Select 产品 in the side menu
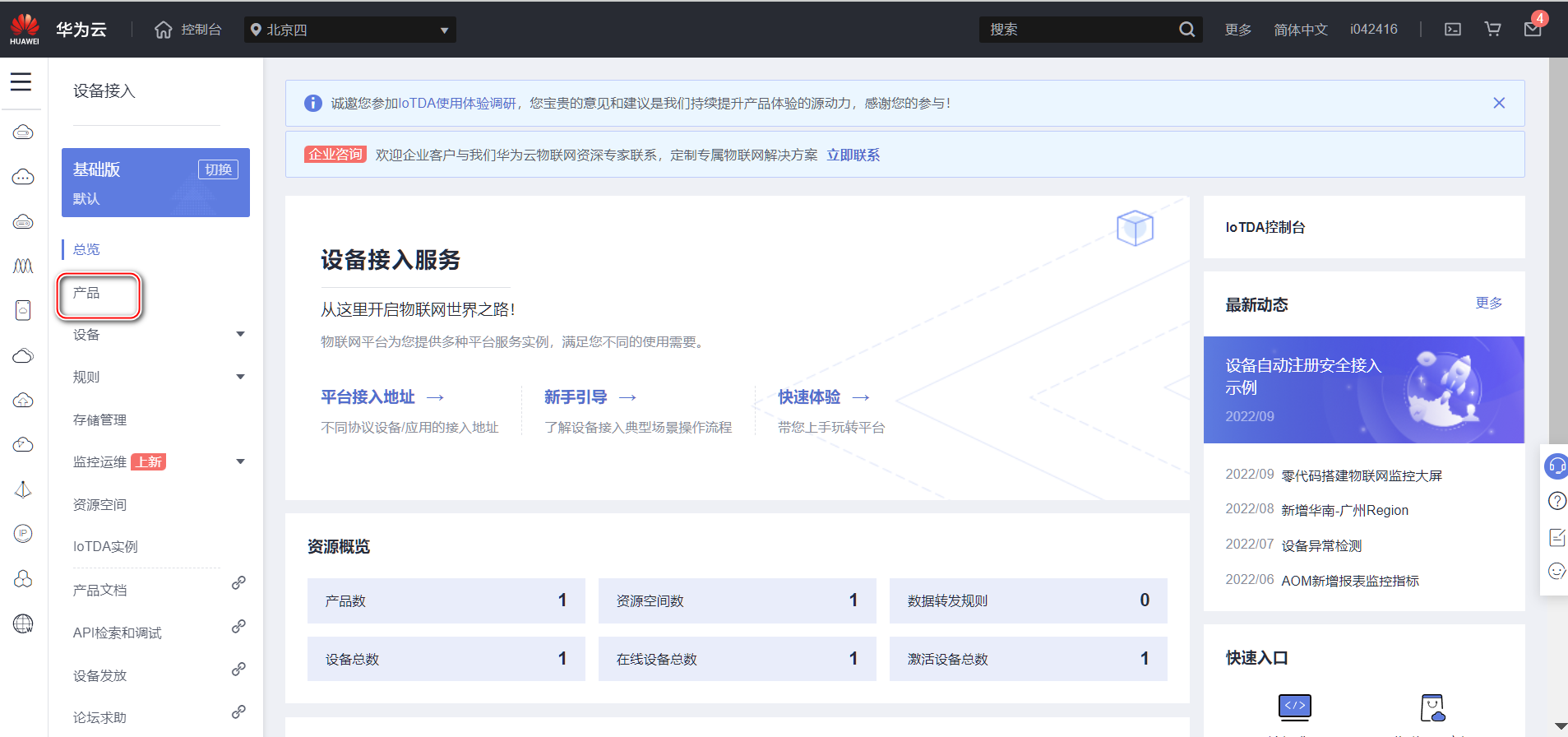 click(x=86, y=293)
